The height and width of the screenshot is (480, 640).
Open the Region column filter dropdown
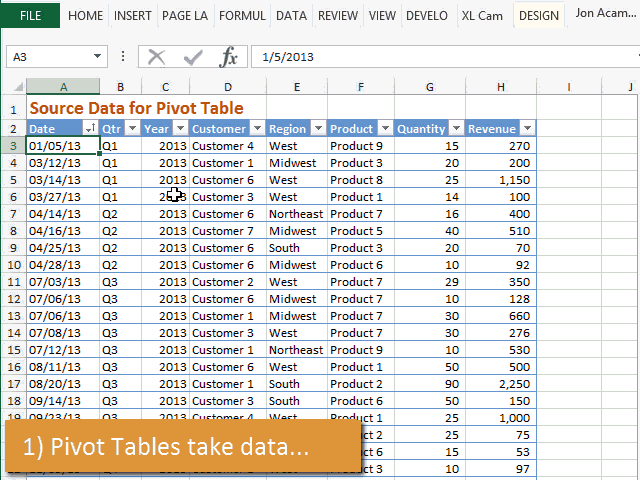318,129
